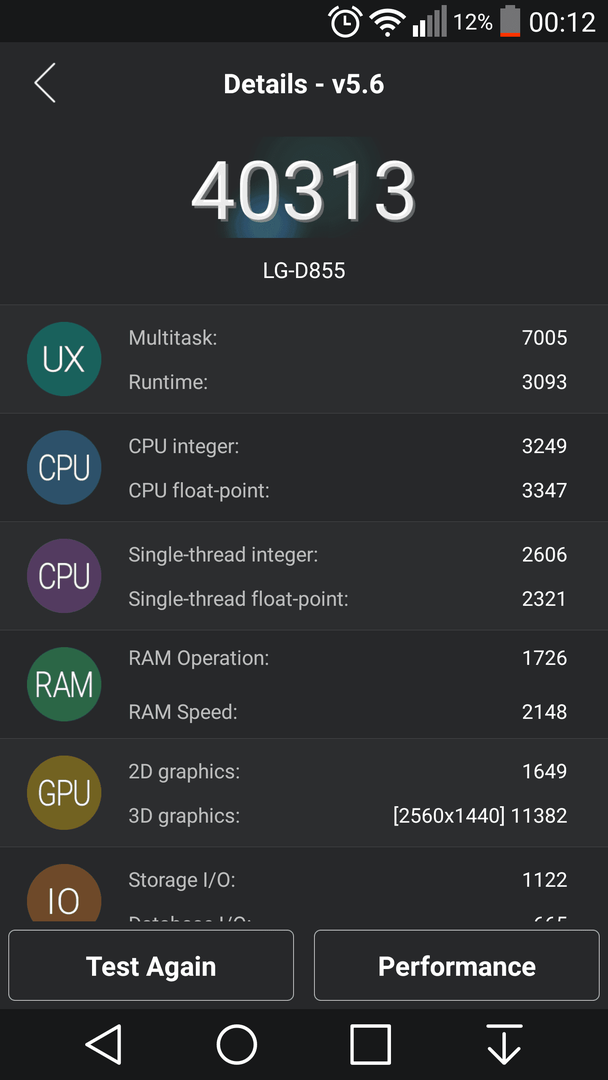Open recent apps with square button

[370, 1044]
